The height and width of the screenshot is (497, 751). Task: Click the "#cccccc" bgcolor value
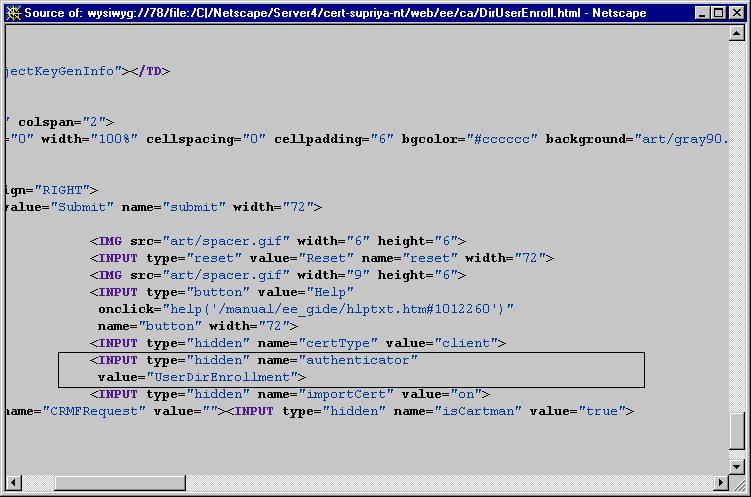(x=502, y=139)
